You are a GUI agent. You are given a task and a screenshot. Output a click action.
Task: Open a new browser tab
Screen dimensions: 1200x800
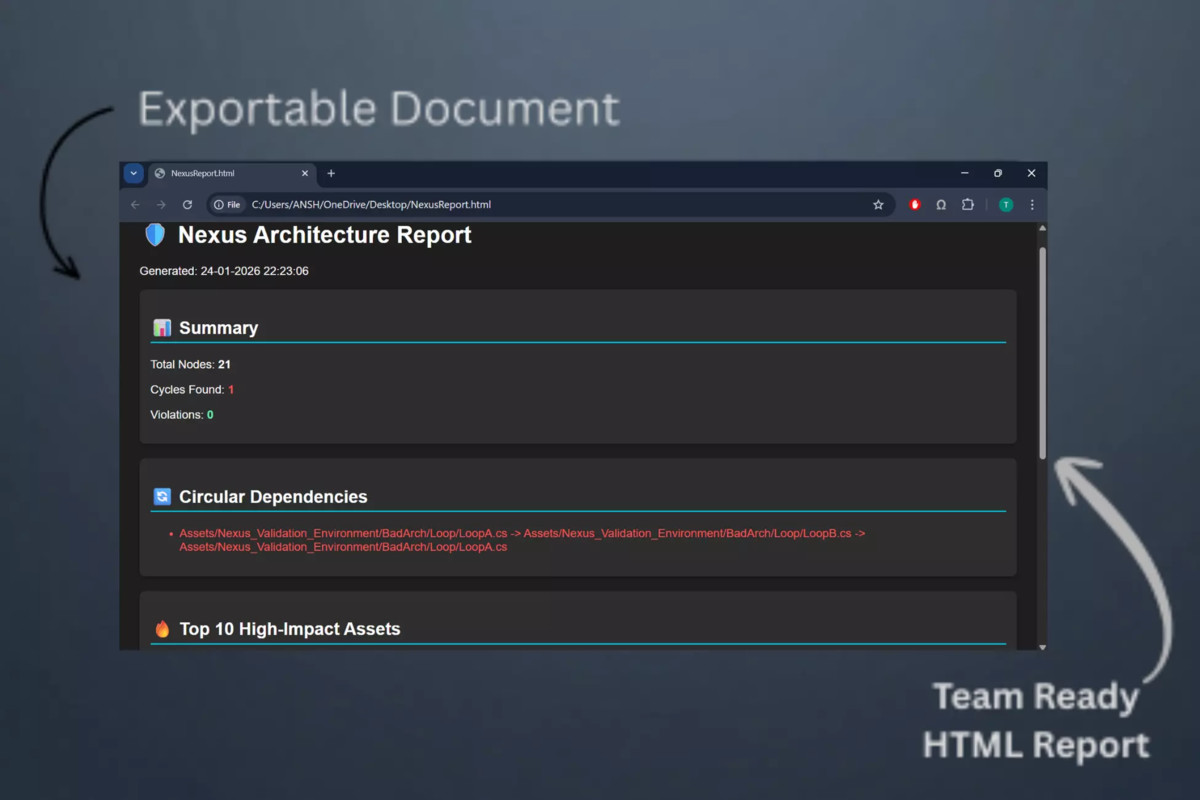point(331,174)
